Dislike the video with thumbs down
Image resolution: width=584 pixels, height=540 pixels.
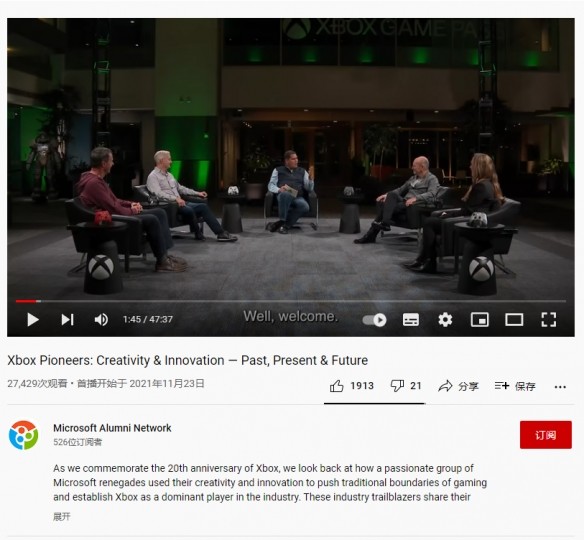click(x=406, y=386)
